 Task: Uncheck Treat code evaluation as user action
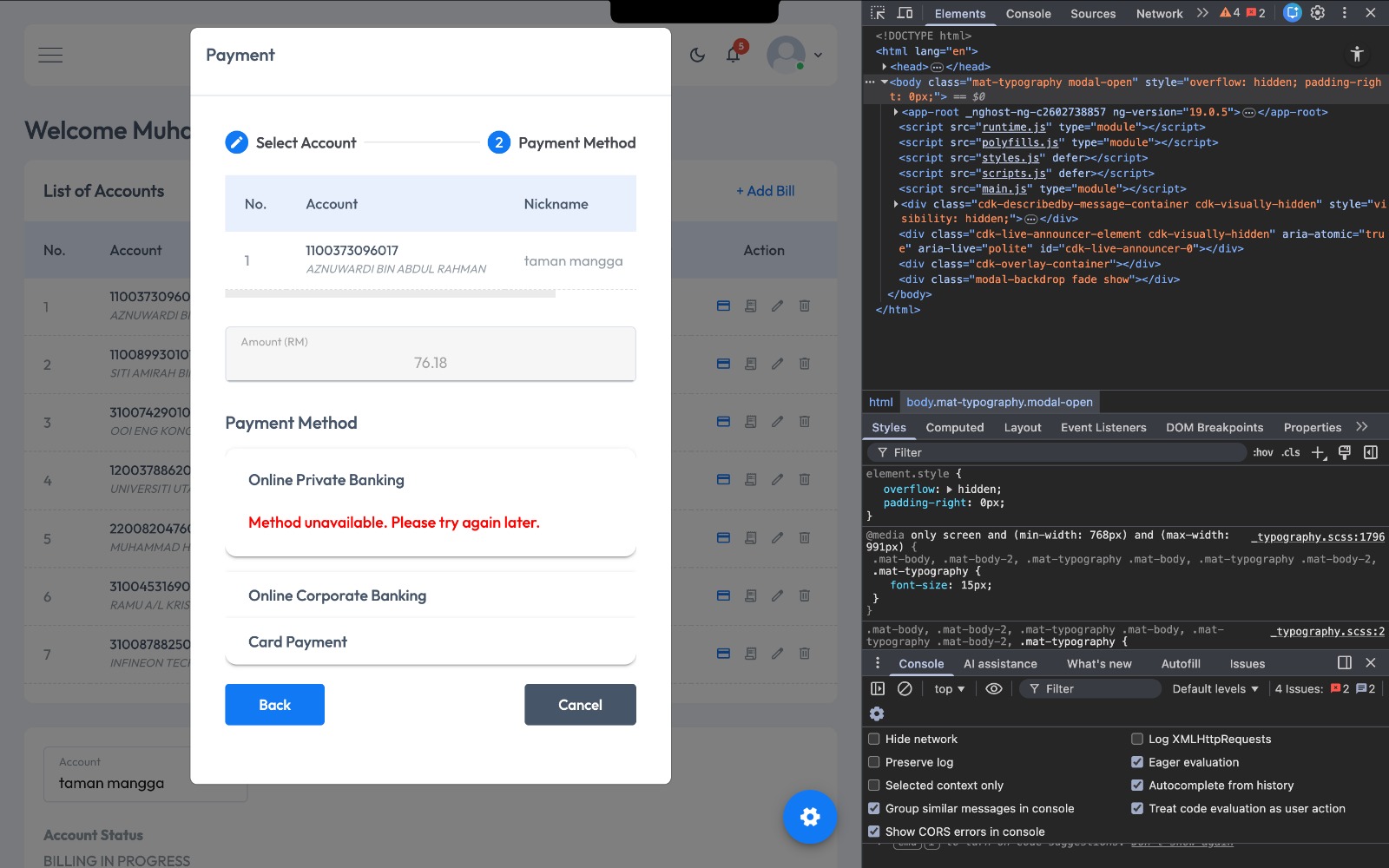click(x=1137, y=808)
